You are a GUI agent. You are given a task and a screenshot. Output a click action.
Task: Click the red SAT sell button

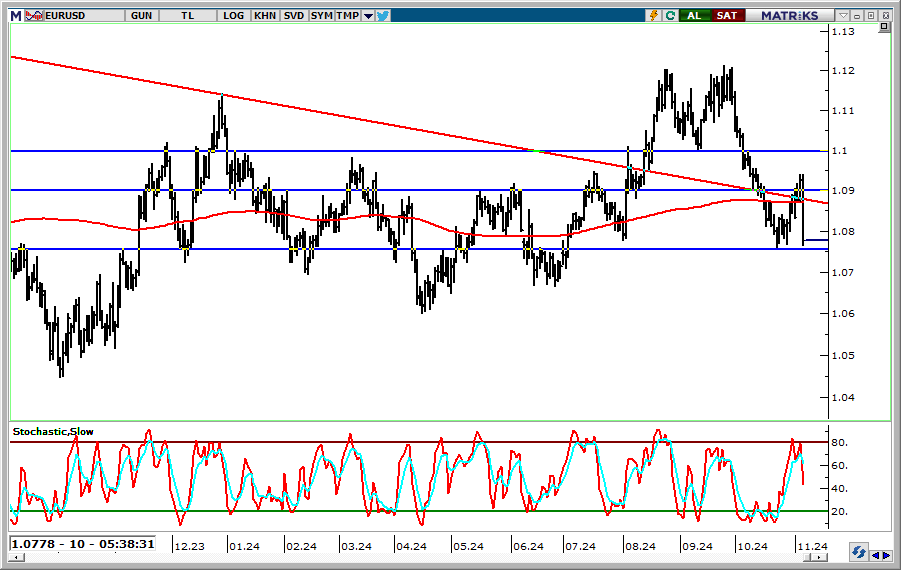point(727,16)
